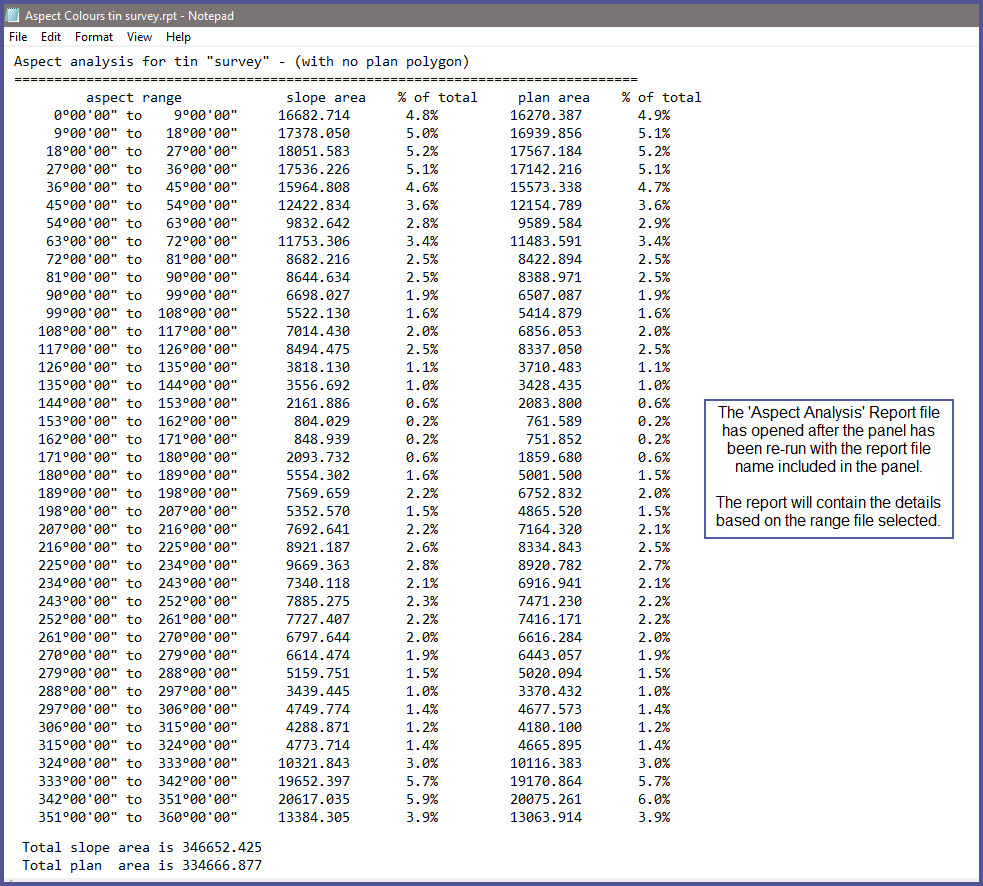
Task: Open the Help menu
Action: pyautogui.click(x=178, y=37)
